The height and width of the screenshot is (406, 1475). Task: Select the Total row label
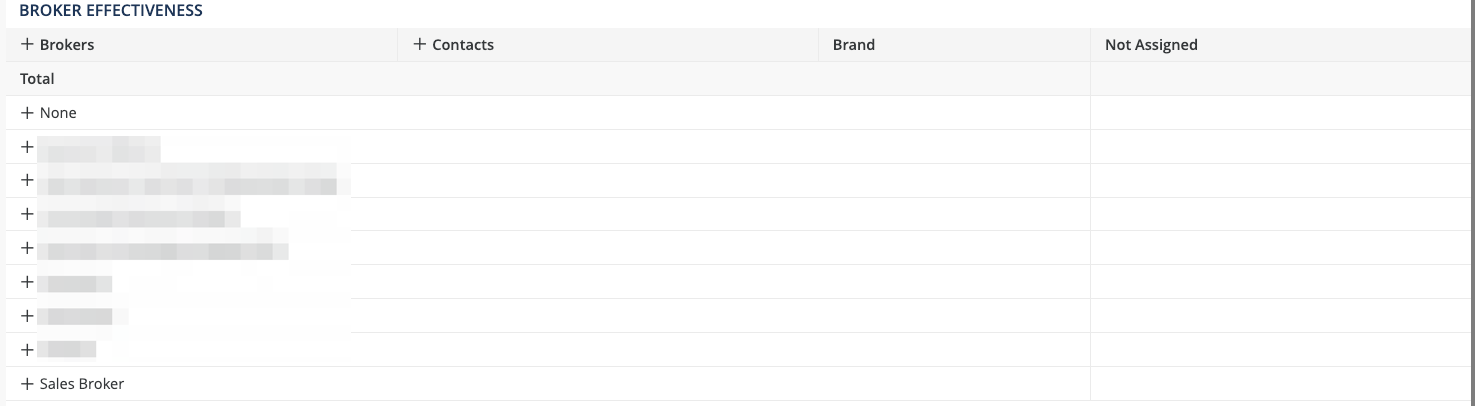pyautogui.click(x=37, y=79)
